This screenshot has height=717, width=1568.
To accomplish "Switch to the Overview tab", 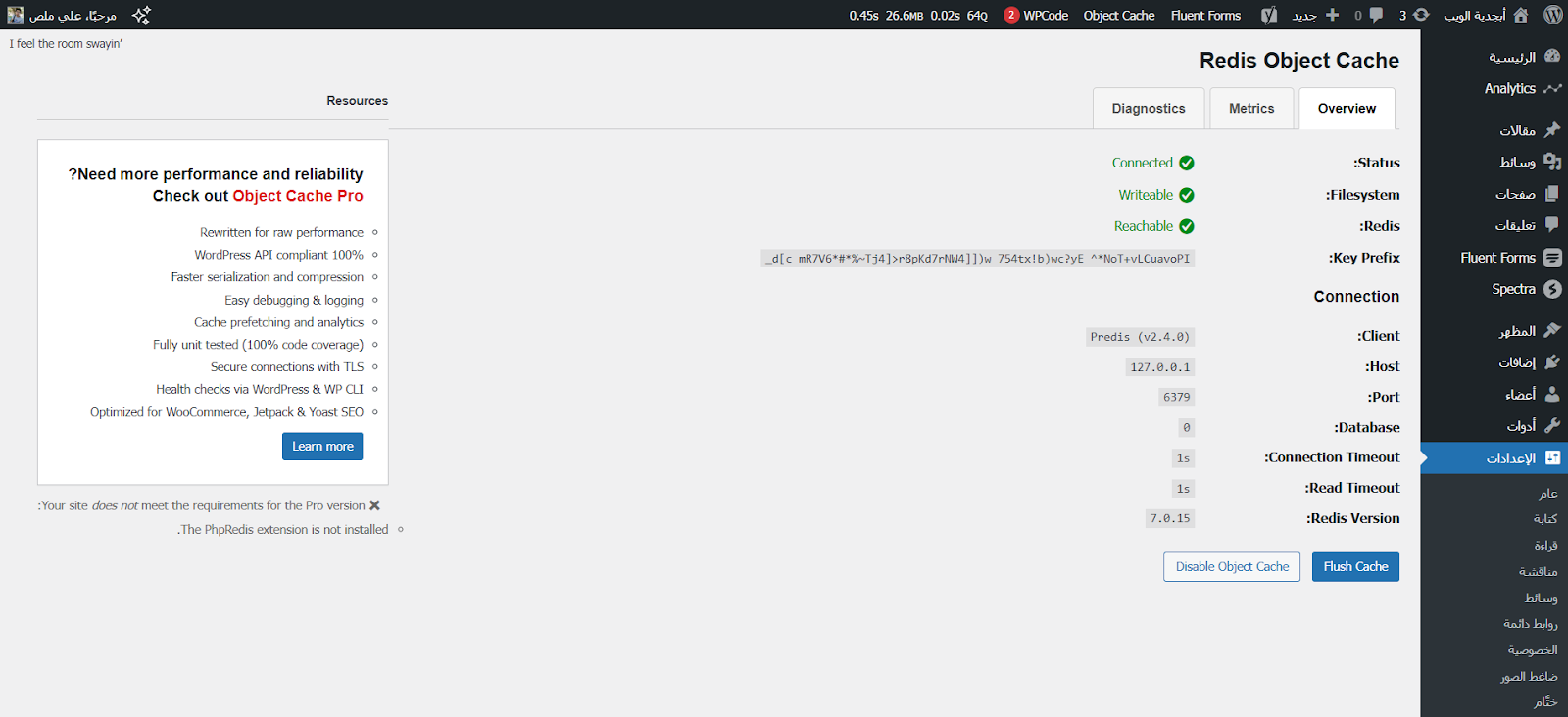I will (1347, 109).
